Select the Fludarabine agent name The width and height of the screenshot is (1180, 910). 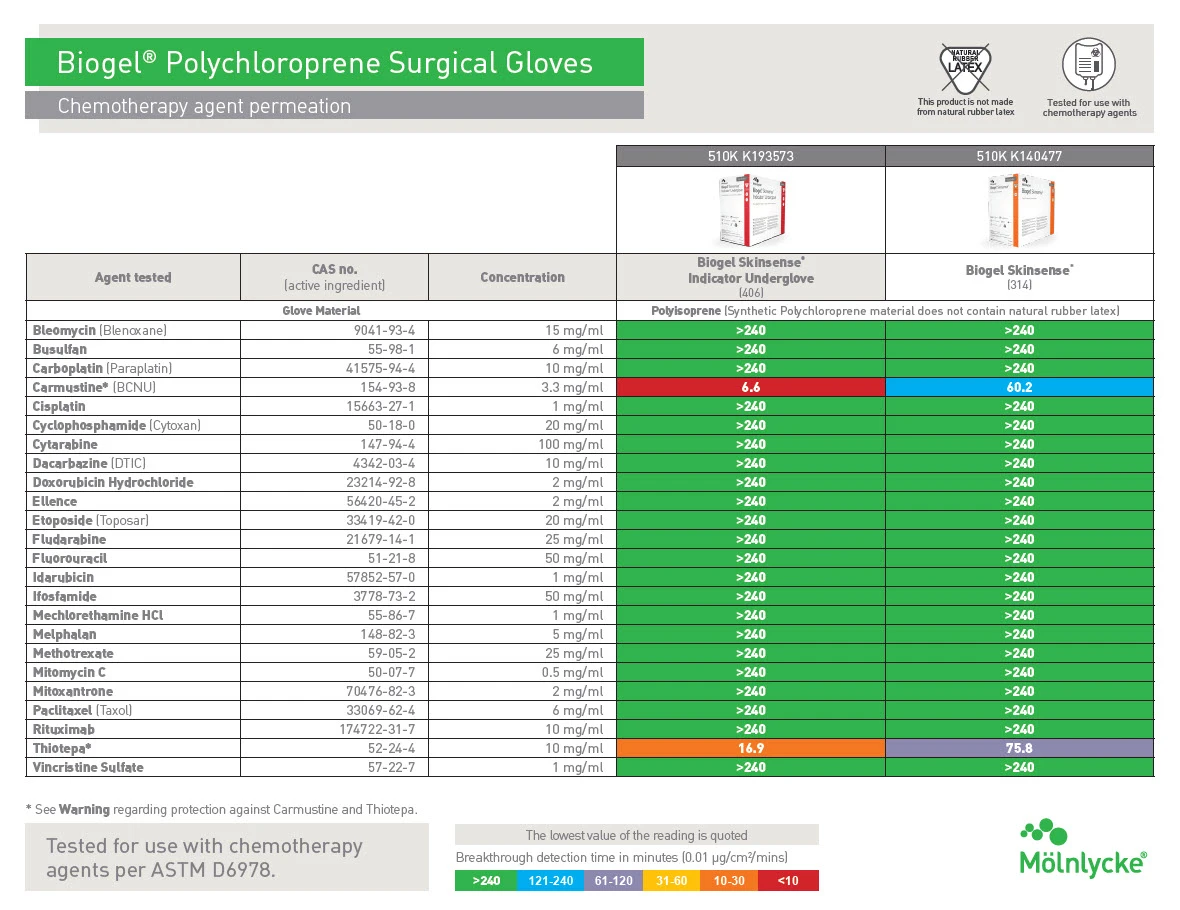point(69,539)
